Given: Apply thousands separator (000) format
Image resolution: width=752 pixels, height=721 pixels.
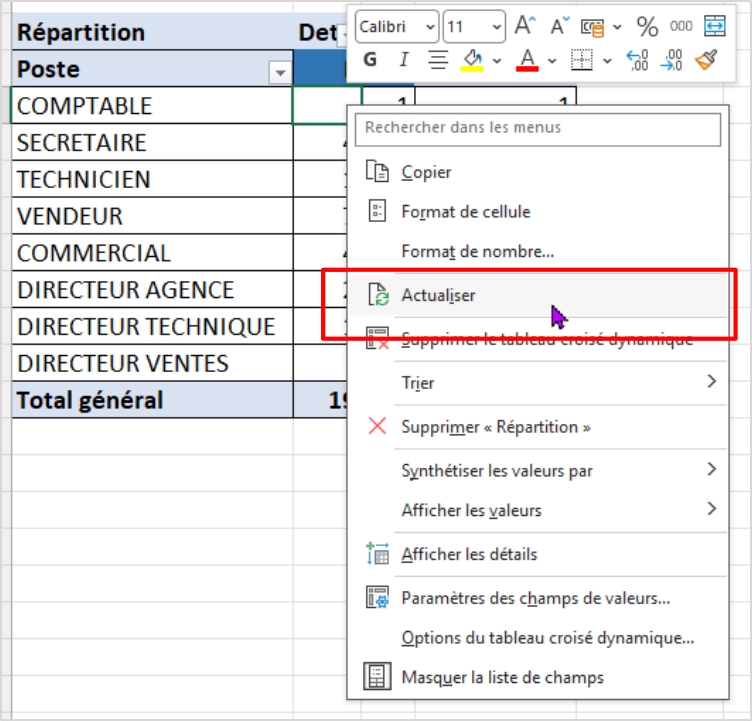Looking at the screenshot, I should pos(681,26).
